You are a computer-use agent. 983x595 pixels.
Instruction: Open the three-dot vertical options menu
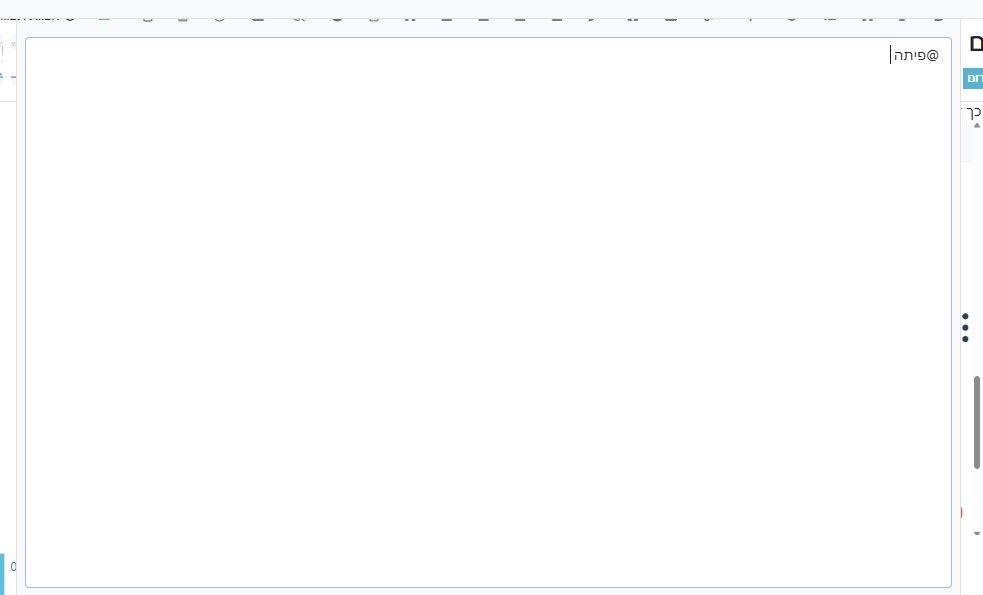[965, 328]
